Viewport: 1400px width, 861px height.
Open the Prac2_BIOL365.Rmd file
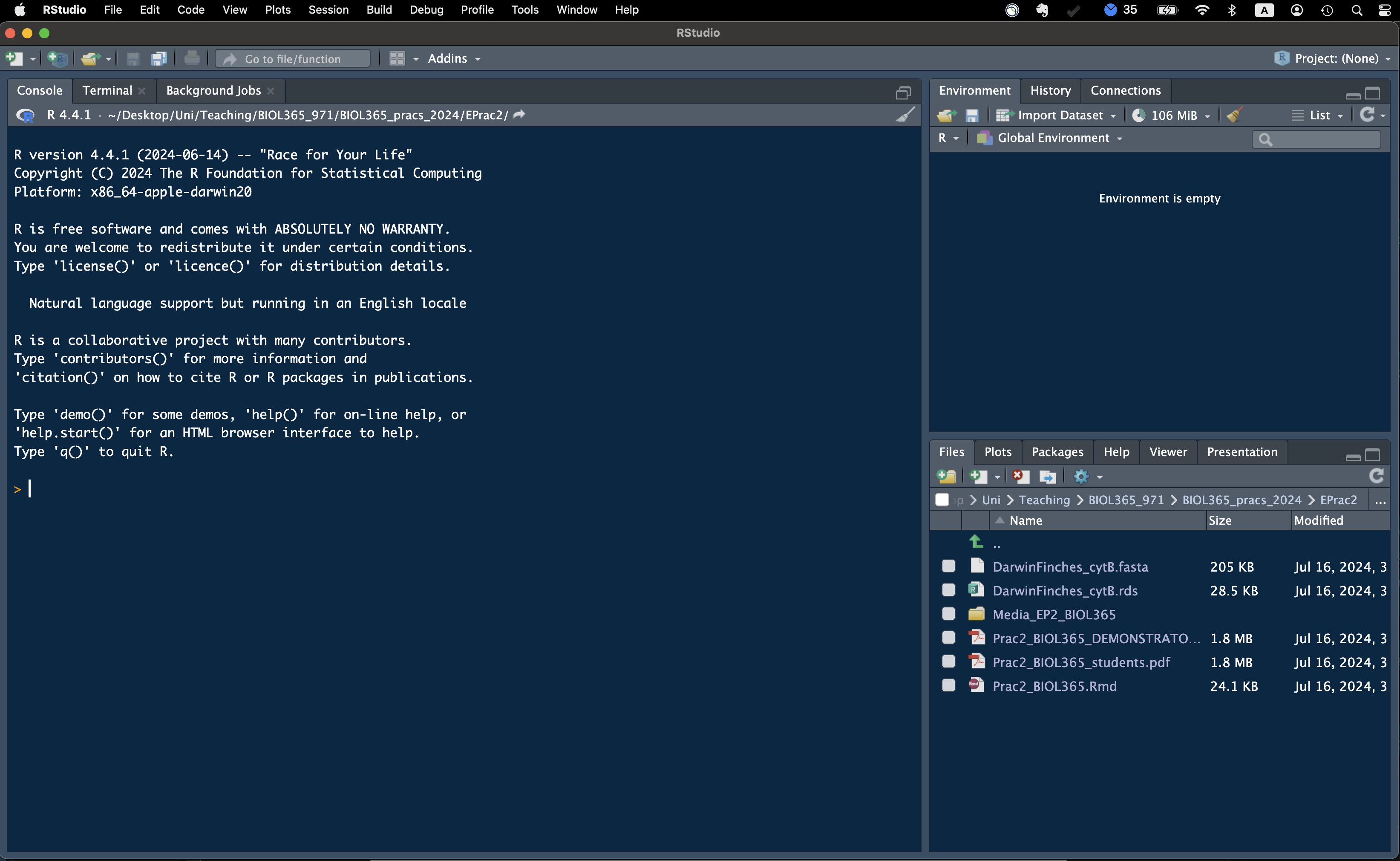coord(1054,686)
